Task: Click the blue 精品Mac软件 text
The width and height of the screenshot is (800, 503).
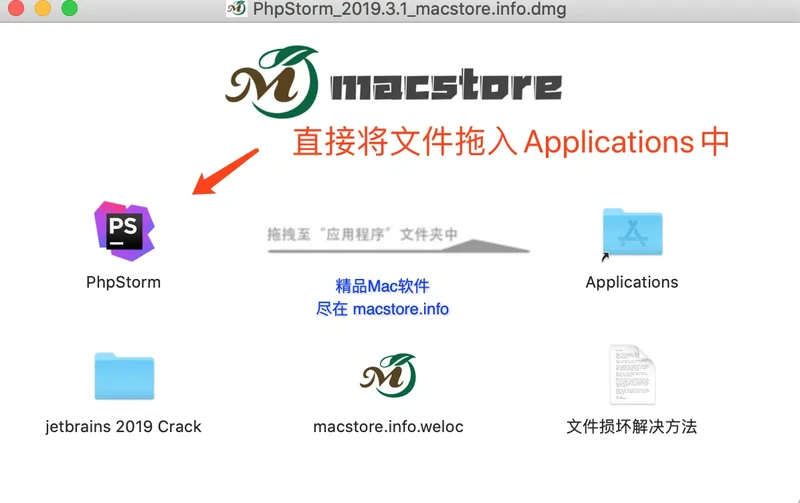Action: tap(383, 287)
